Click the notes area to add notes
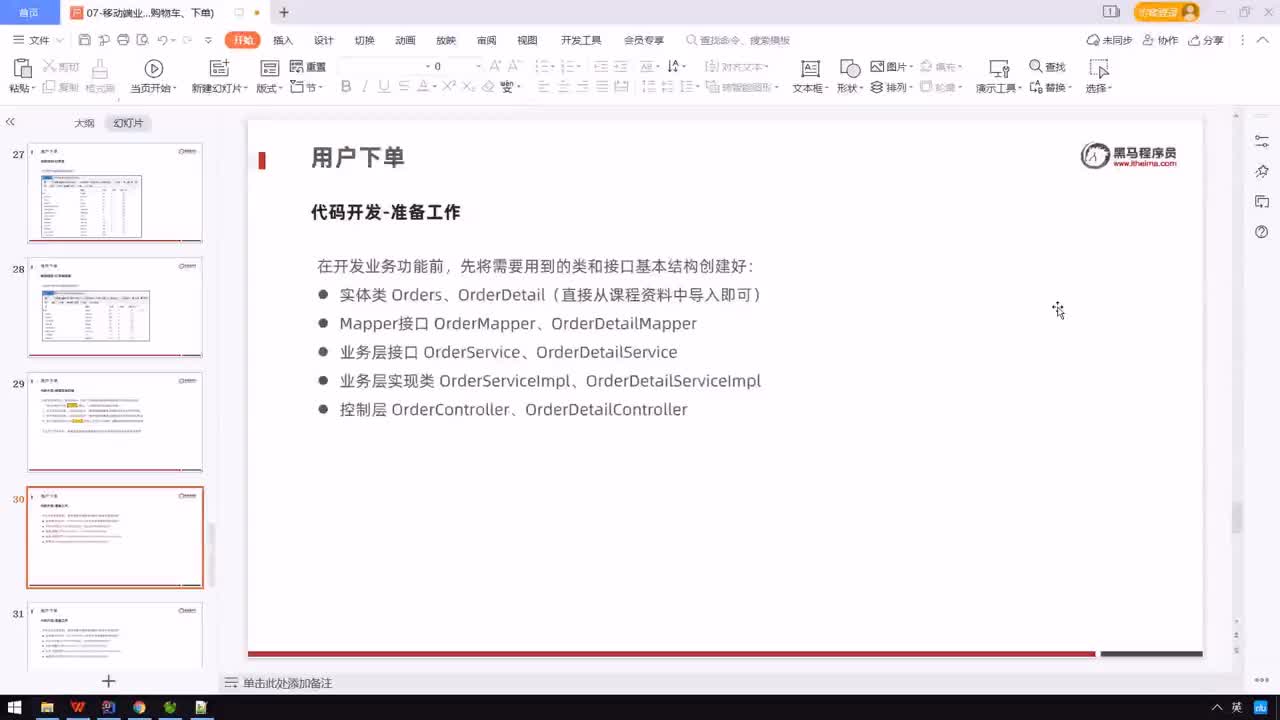The height and width of the screenshot is (720, 1280). [287, 683]
